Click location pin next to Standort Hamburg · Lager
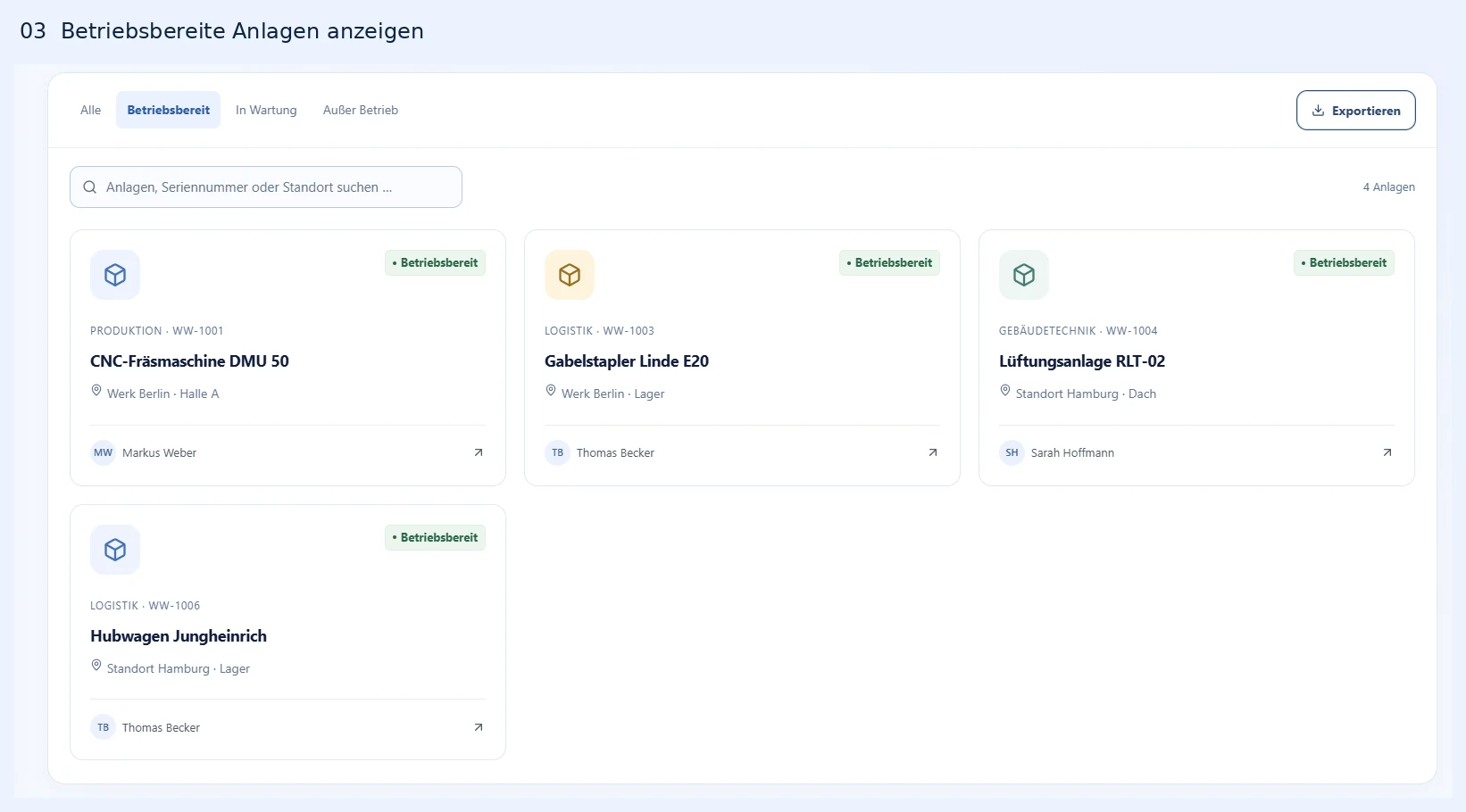The height and width of the screenshot is (812, 1466). 96,666
